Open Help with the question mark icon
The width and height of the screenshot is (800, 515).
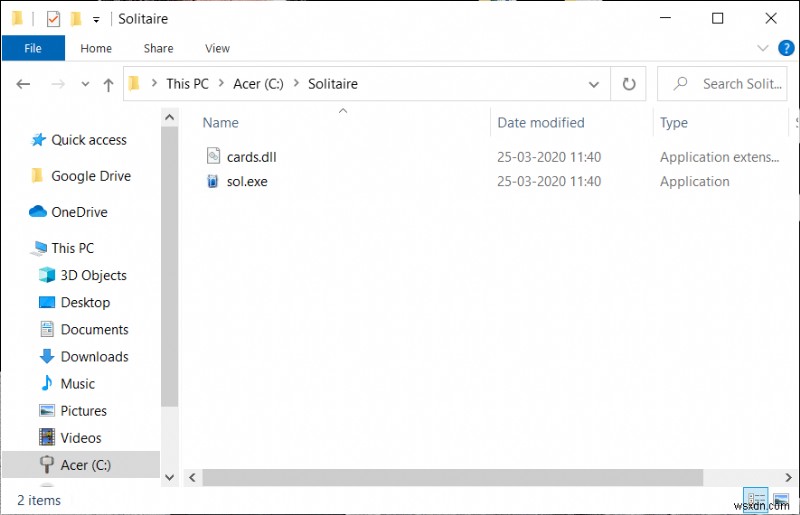[x=786, y=48]
